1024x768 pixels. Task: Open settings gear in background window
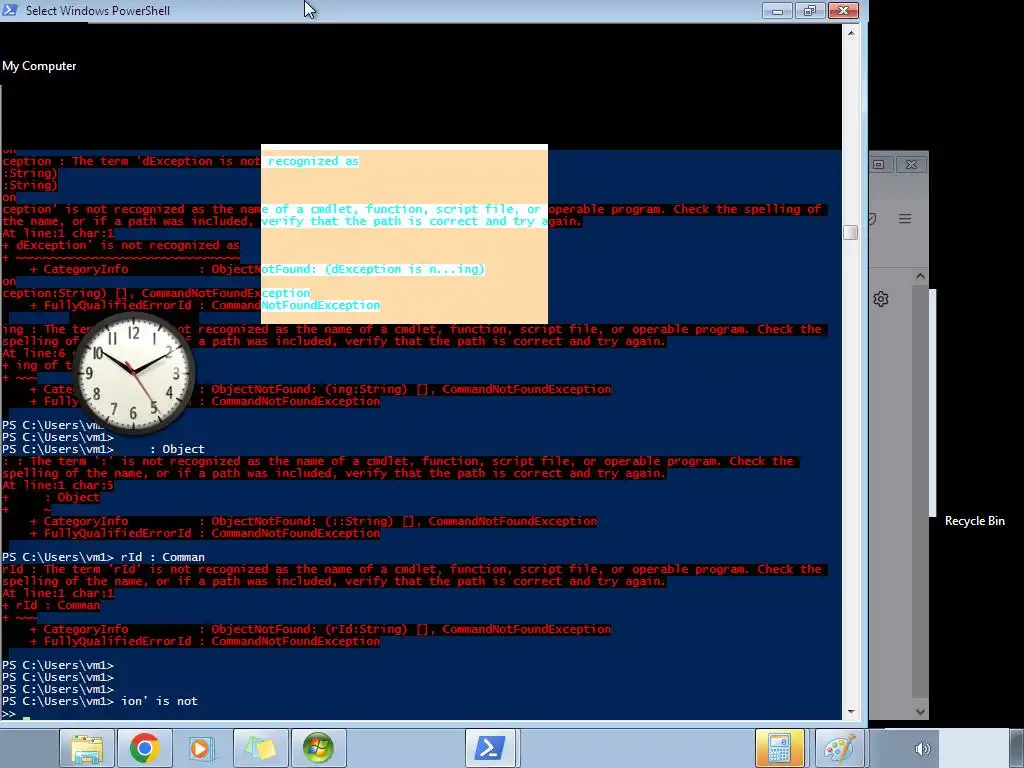881,299
